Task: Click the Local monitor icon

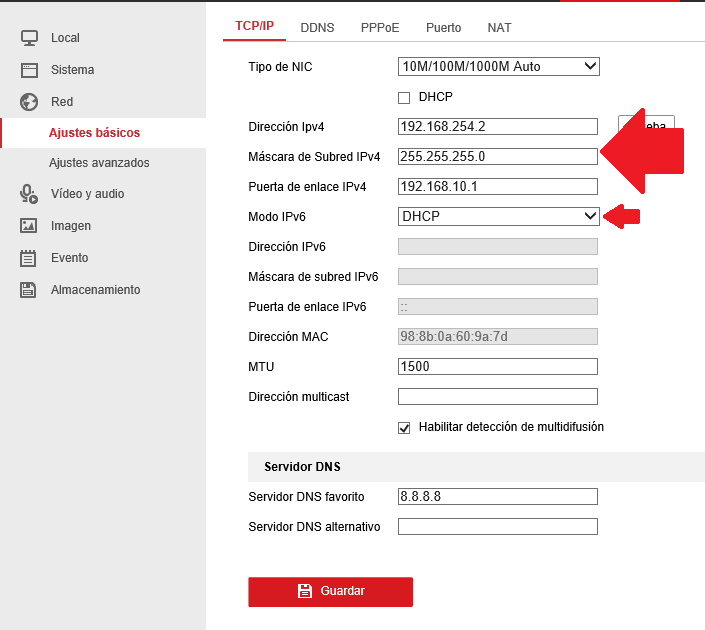Action: point(29,38)
